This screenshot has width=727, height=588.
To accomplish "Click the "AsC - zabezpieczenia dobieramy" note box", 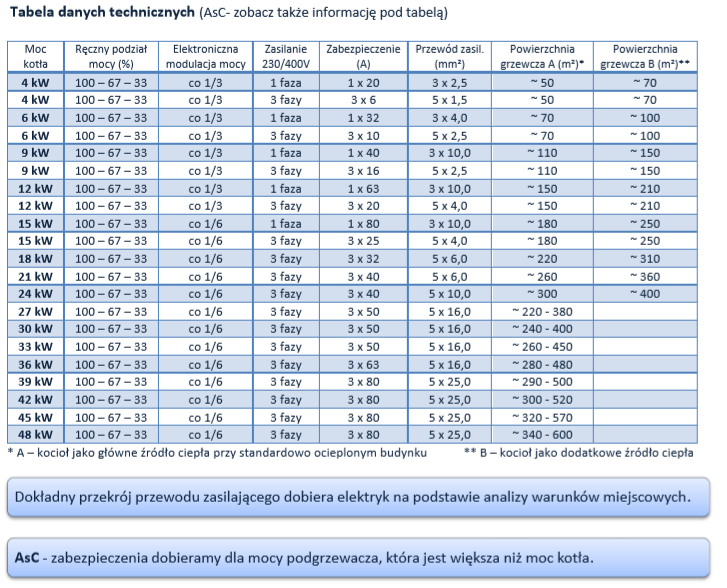I will pos(362,557).
